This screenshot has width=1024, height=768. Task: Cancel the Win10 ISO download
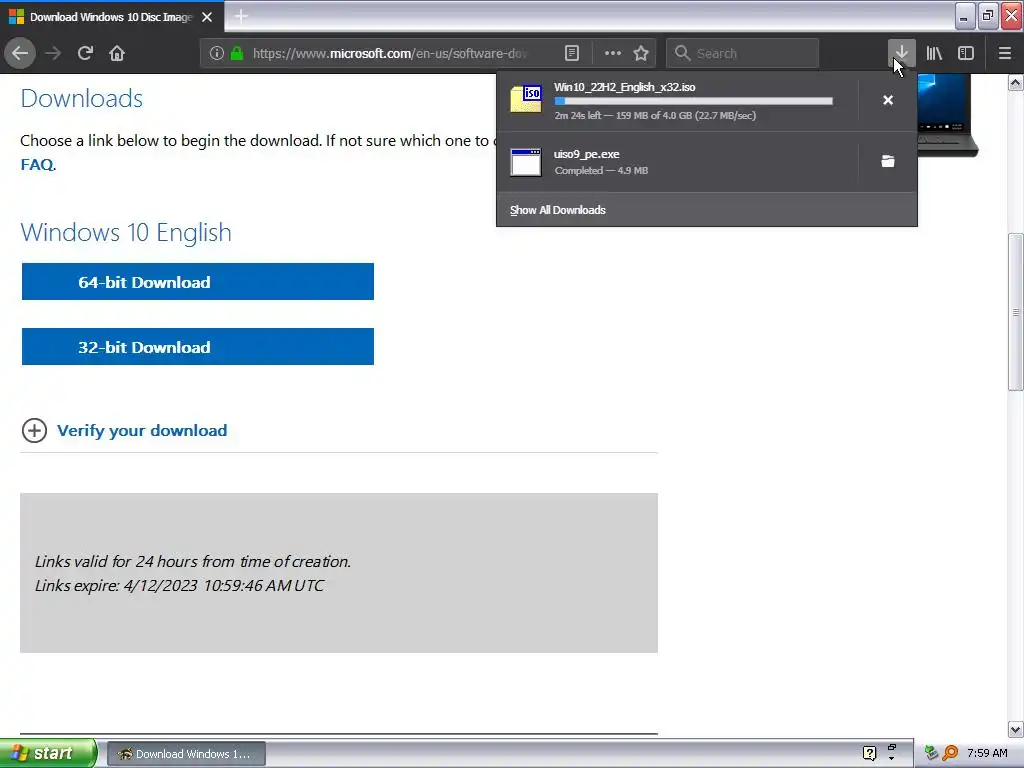[x=888, y=100]
